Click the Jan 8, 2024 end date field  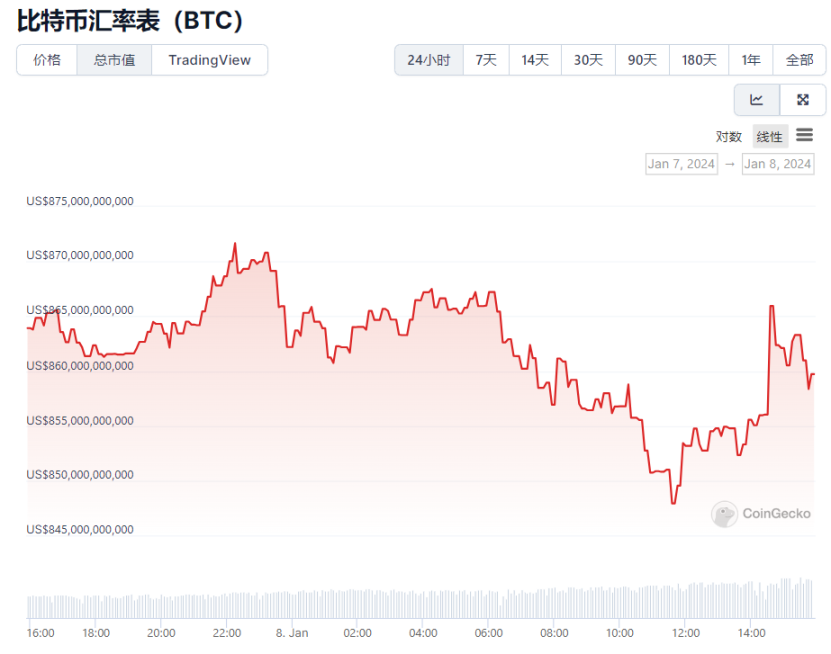click(777, 164)
